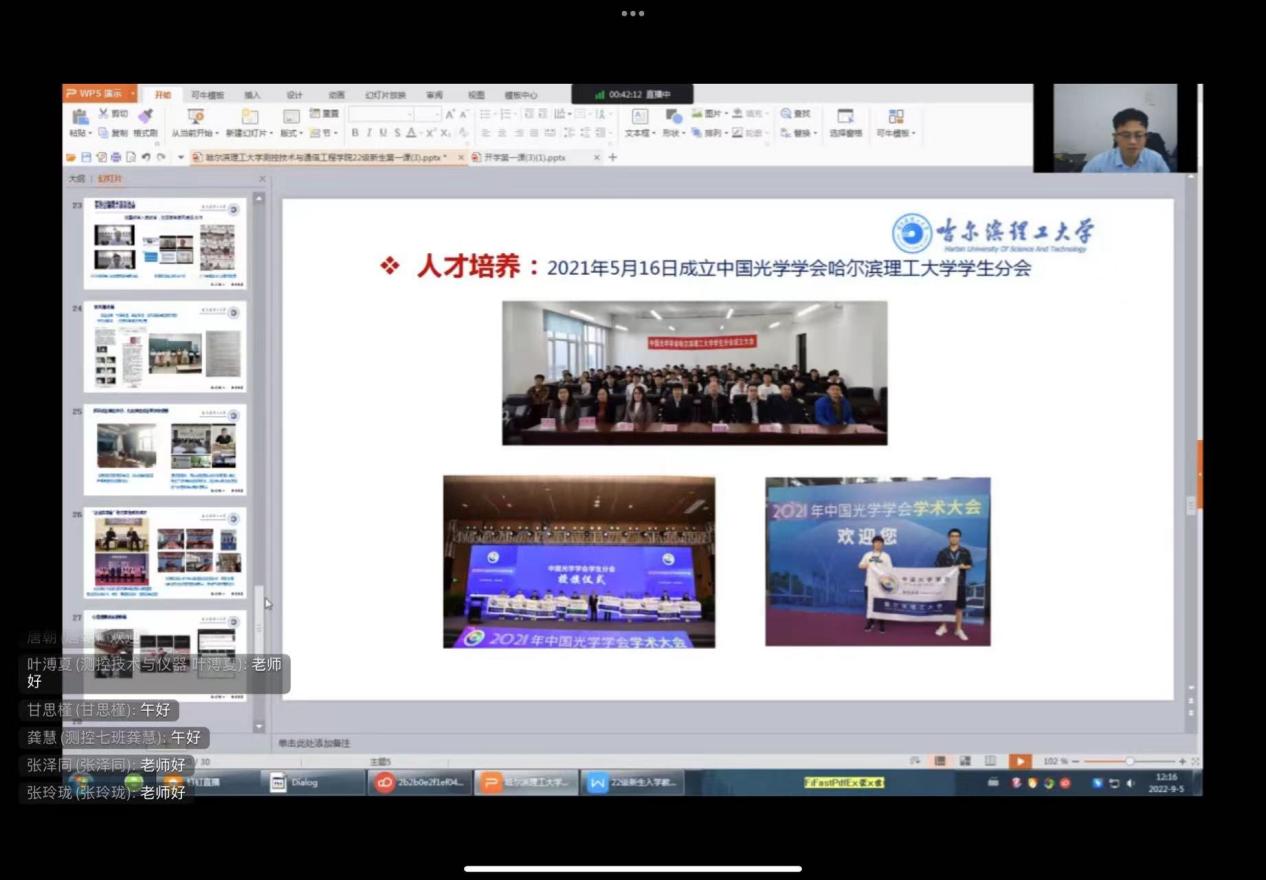This screenshot has height=880, width=1266.
Task: Click the orange slideshow play button in status bar
Action: [1019, 761]
